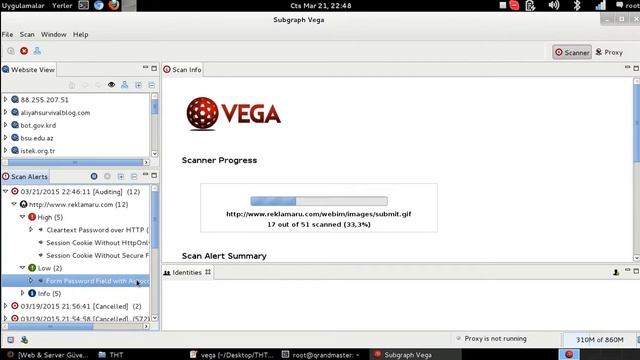Open the terminal launcher in top panel
The width and height of the screenshot is (640, 360).
pos(83,5)
